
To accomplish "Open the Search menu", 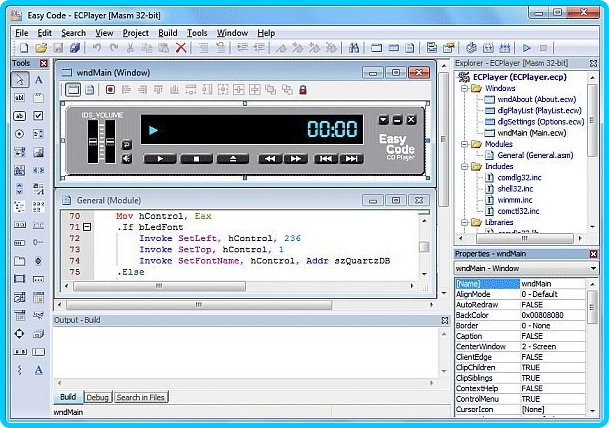I will tap(73, 33).
